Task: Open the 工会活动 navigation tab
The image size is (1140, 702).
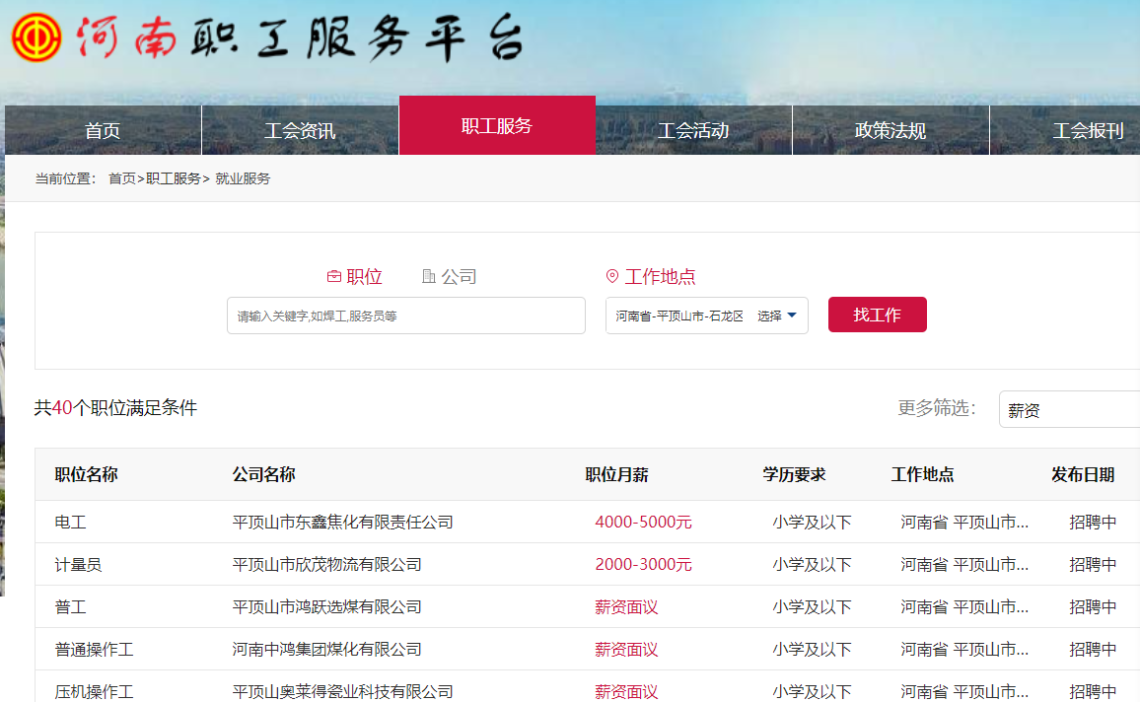Action: click(x=694, y=131)
